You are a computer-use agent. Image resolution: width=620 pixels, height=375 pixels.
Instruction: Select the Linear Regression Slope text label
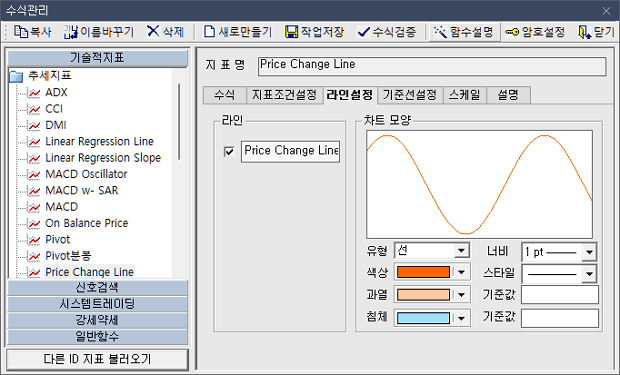(x=103, y=158)
